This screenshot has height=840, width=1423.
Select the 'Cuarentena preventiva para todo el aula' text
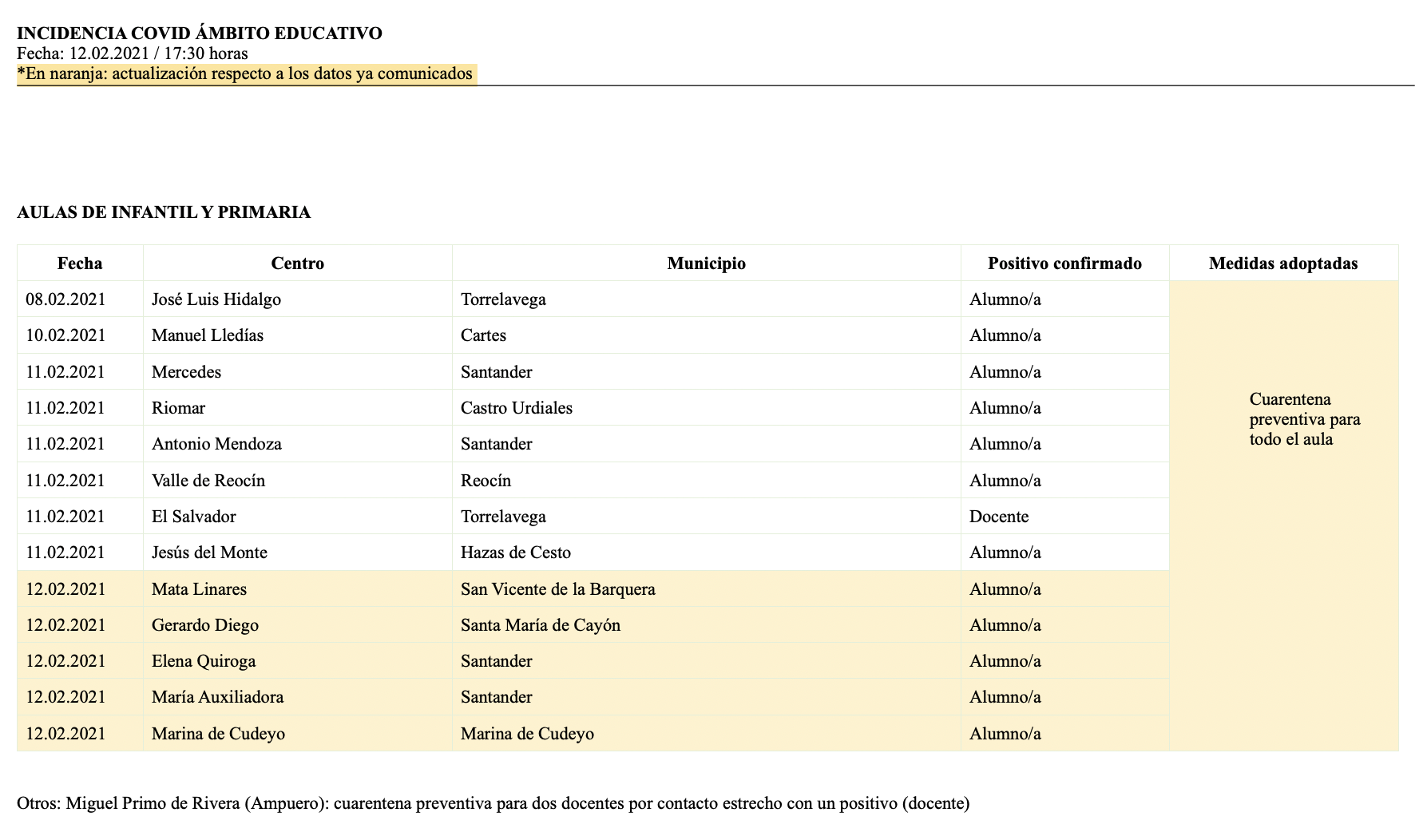point(1304,419)
